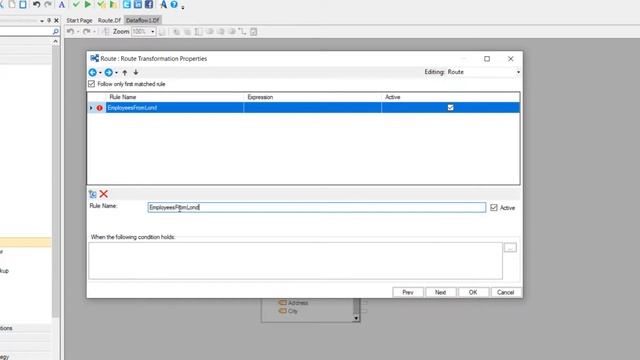Image resolution: width=640 pixels, height=360 pixels.
Task: Toggle Follow only first matched rule checkbox
Action: pyautogui.click(x=91, y=84)
